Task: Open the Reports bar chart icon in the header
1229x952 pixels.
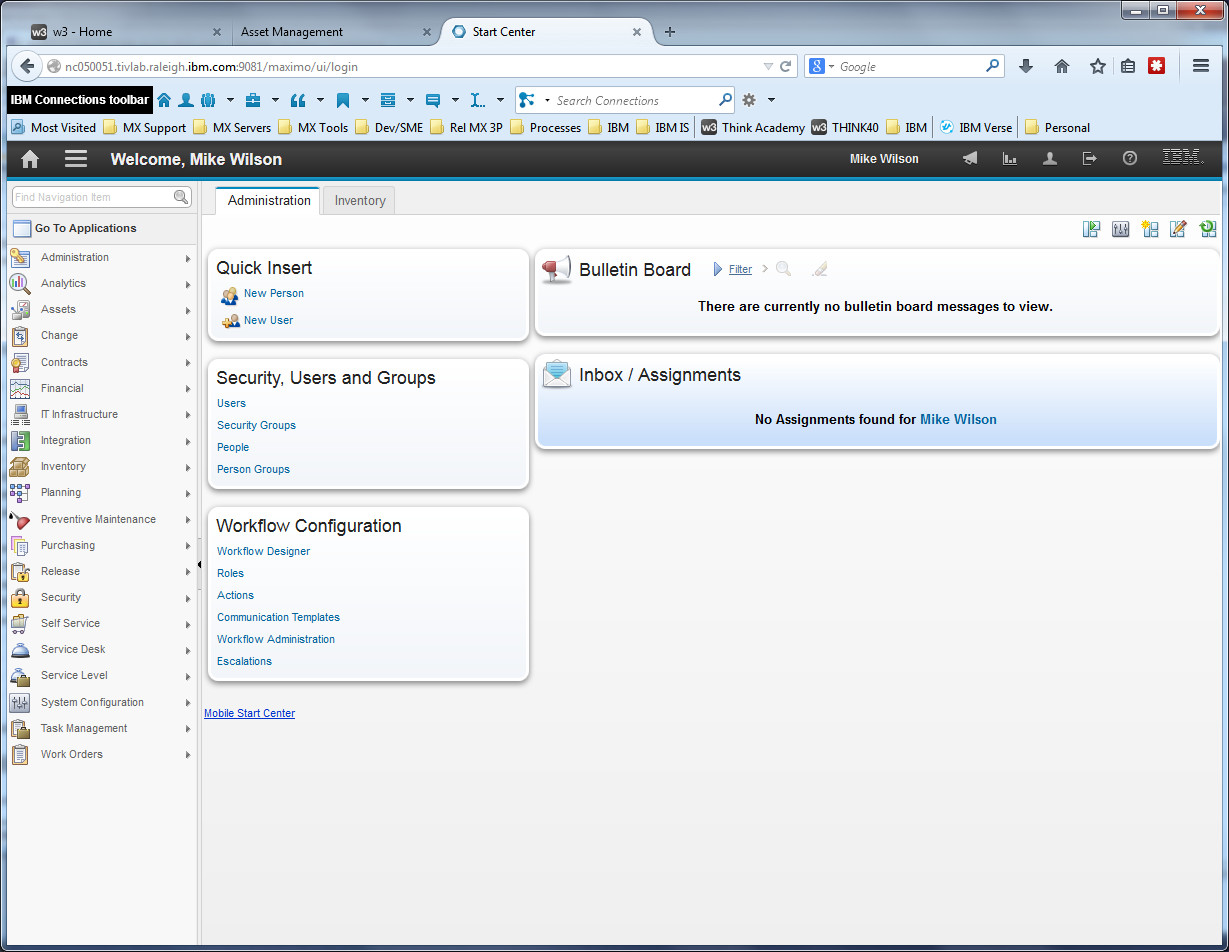Action: pos(1010,159)
